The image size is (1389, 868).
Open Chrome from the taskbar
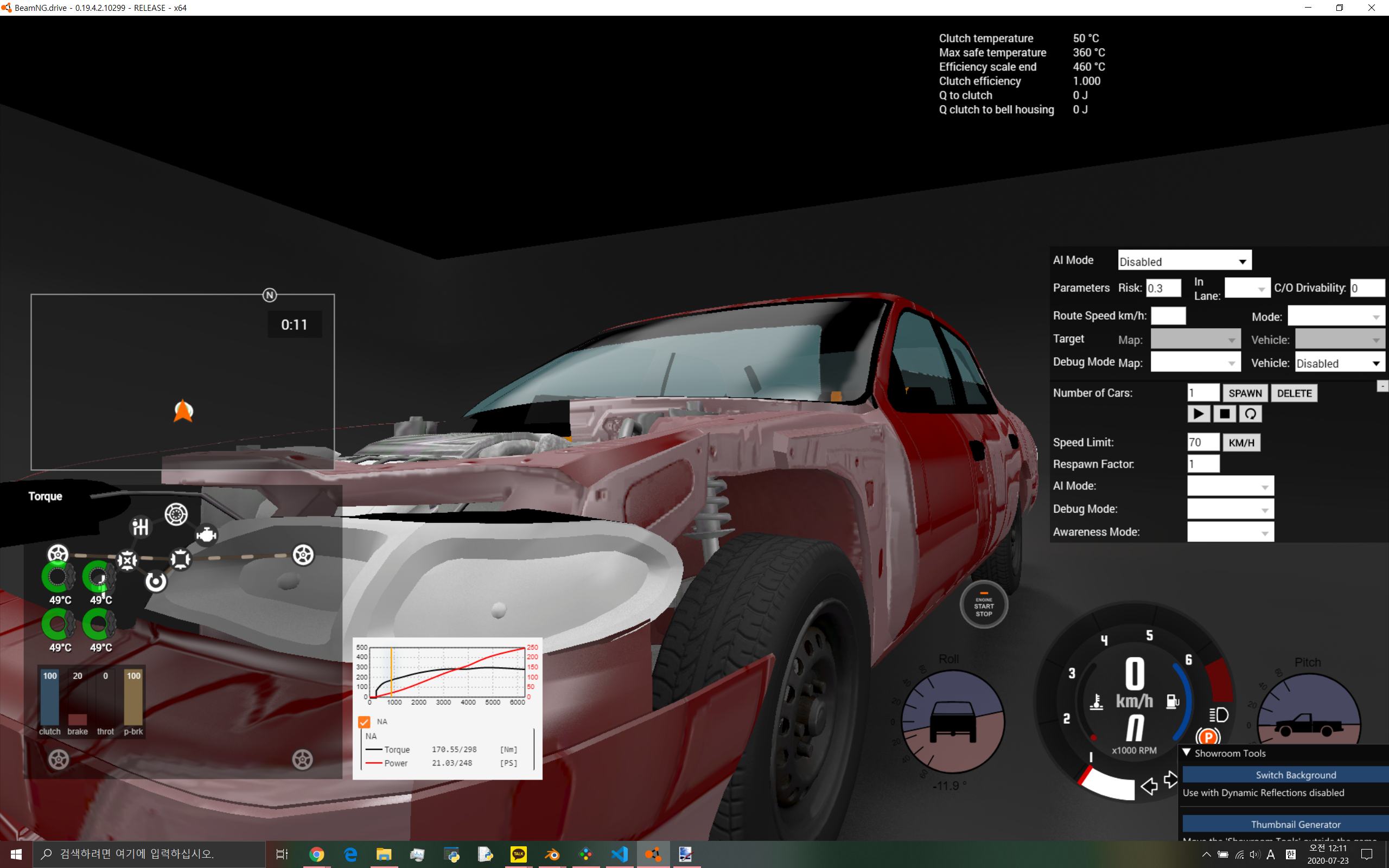click(316, 854)
